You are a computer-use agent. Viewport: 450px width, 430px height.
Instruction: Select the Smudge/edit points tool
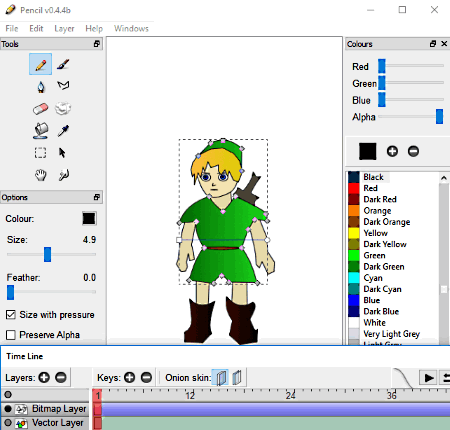(x=63, y=175)
